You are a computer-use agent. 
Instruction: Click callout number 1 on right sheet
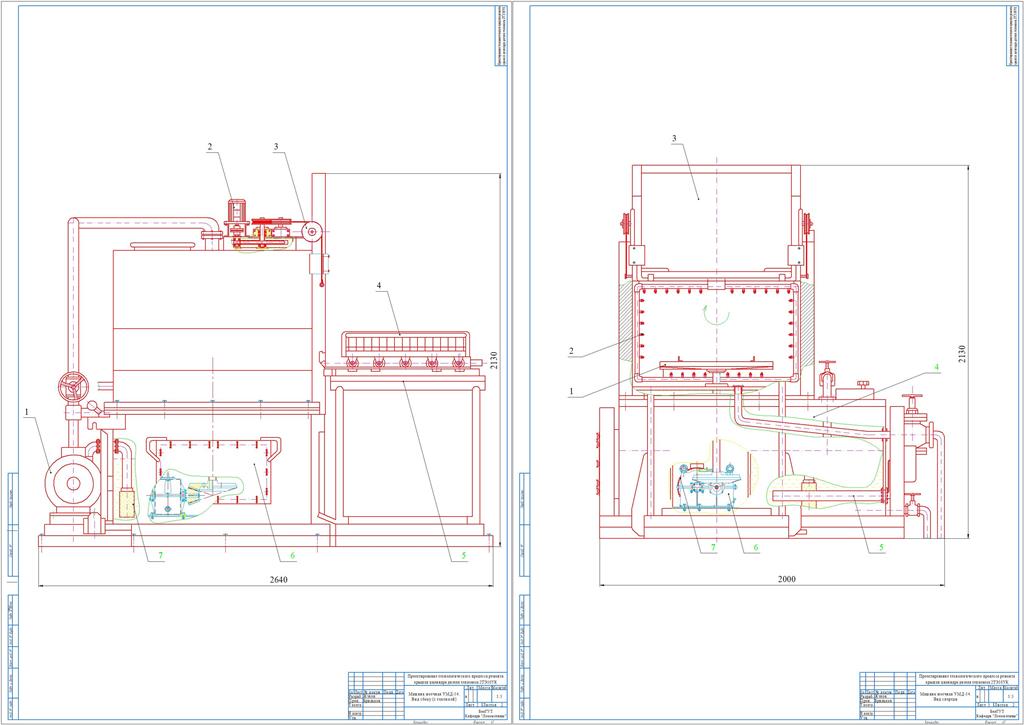571,392
